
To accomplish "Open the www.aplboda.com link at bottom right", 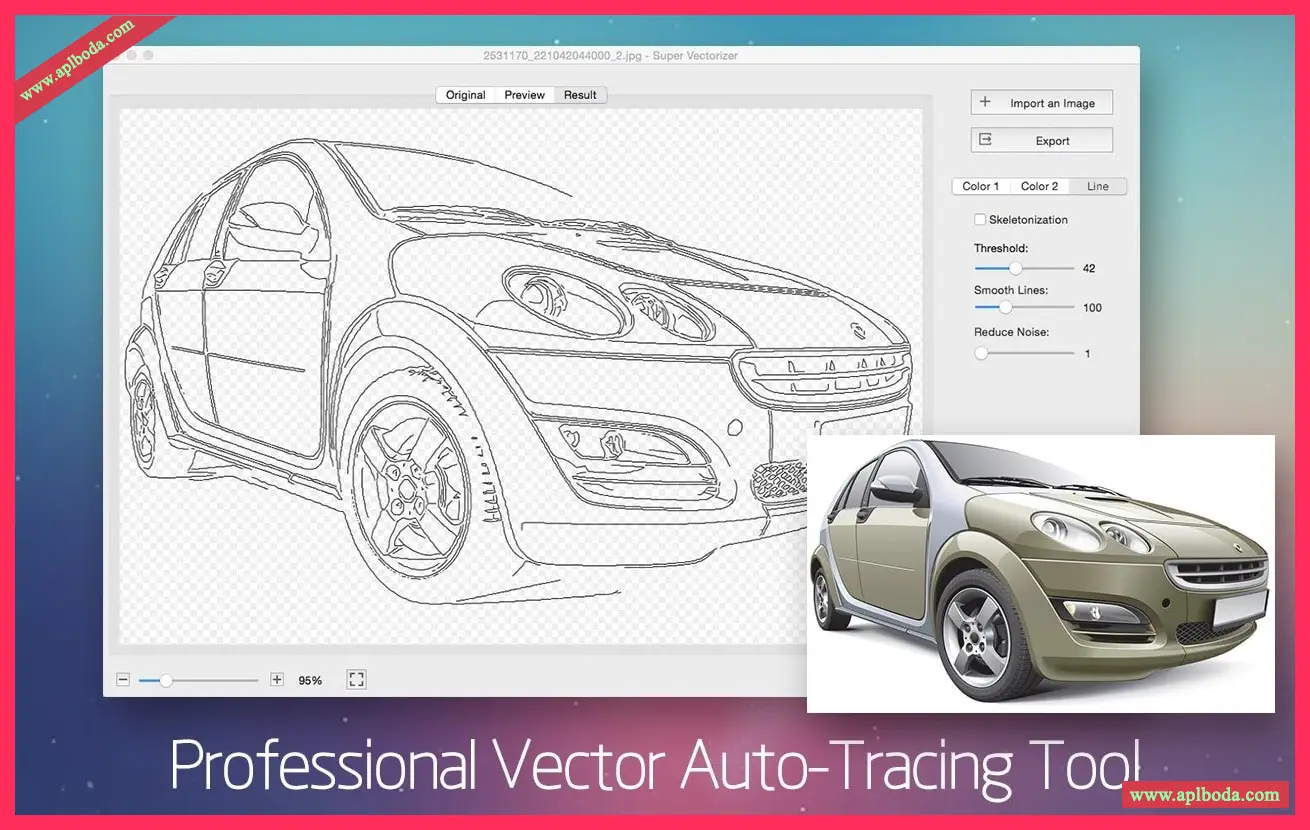I will pyautogui.click(x=1204, y=795).
